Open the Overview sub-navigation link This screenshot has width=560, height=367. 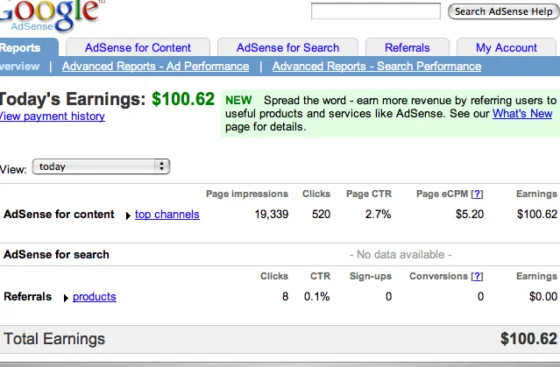click(20, 66)
